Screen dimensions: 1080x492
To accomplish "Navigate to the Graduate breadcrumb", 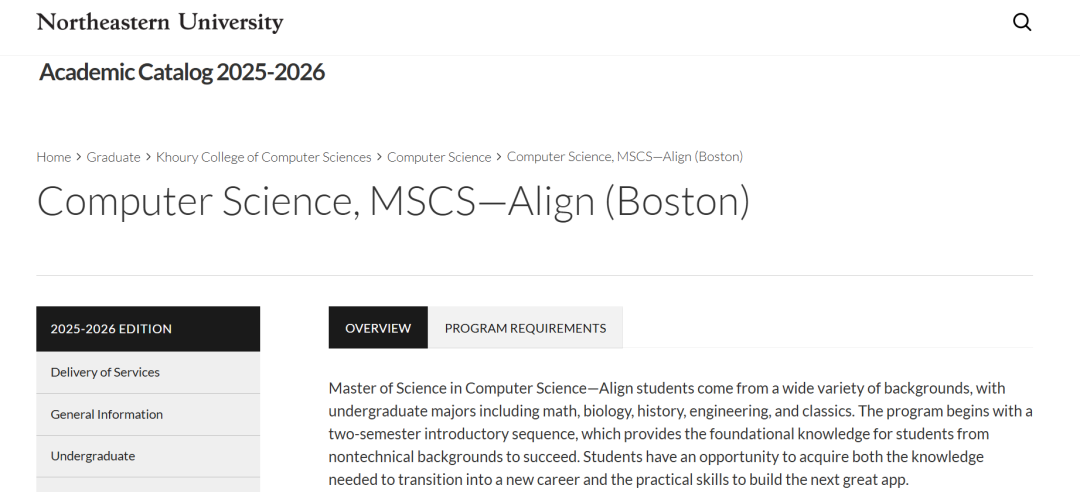I will [x=113, y=157].
